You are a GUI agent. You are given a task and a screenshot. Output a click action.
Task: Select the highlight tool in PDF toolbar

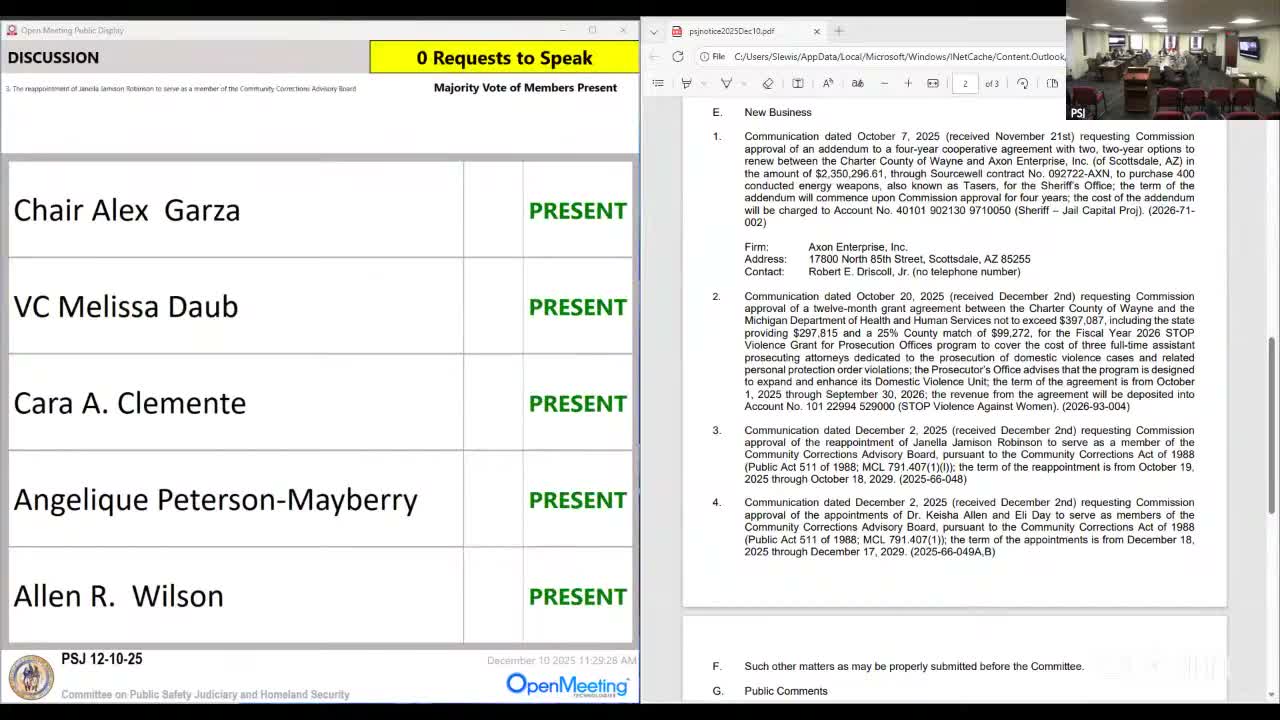point(687,83)
